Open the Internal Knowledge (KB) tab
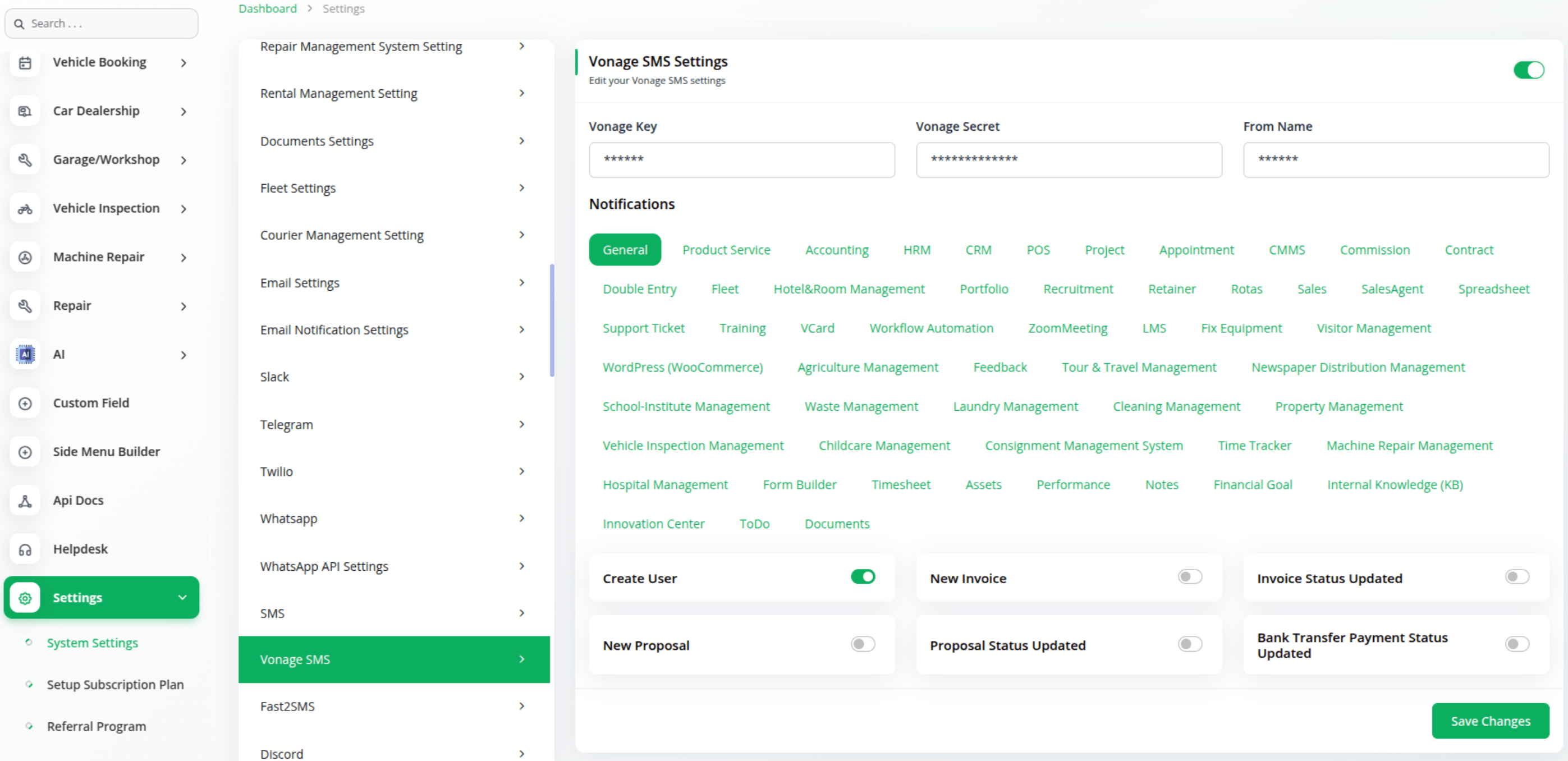Viewport: 1568px width, 761px height. point(1395,485)
